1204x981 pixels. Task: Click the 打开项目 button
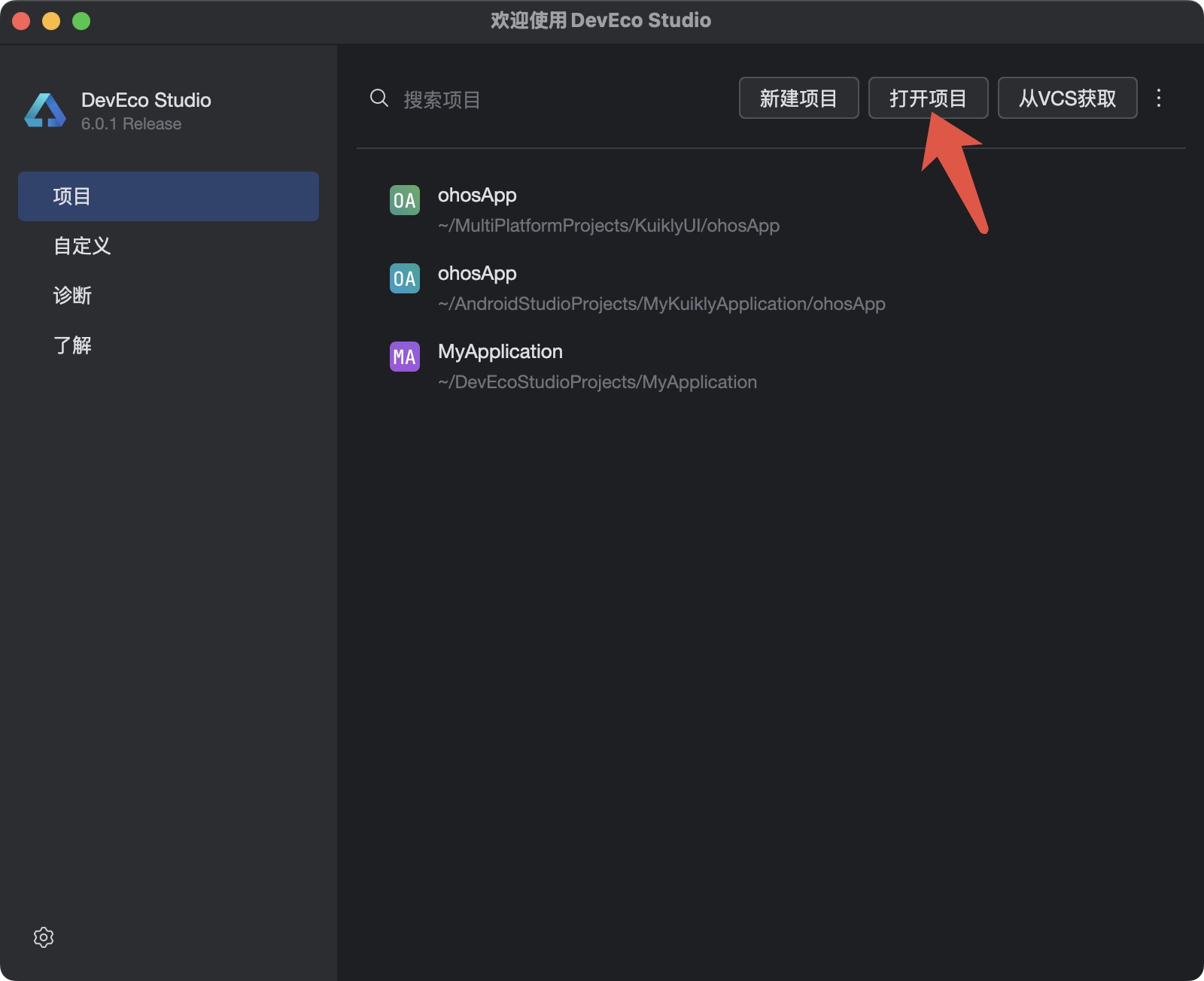(x=929, y=98)
